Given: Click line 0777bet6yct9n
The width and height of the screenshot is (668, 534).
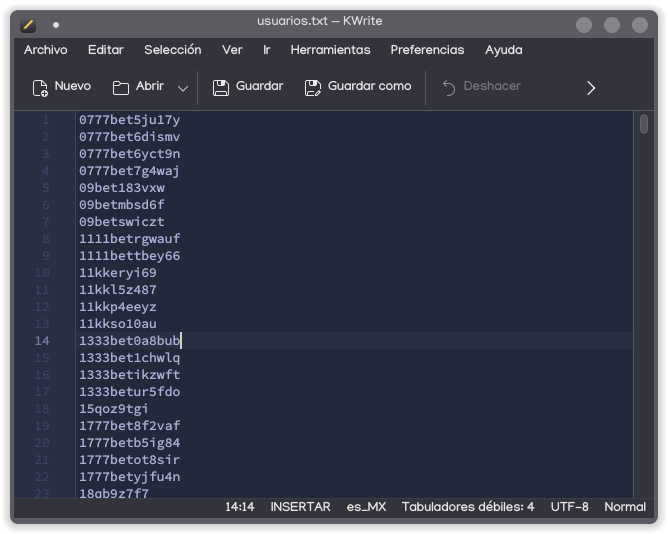Looking at the screenshot, I should tap(130, 154).
